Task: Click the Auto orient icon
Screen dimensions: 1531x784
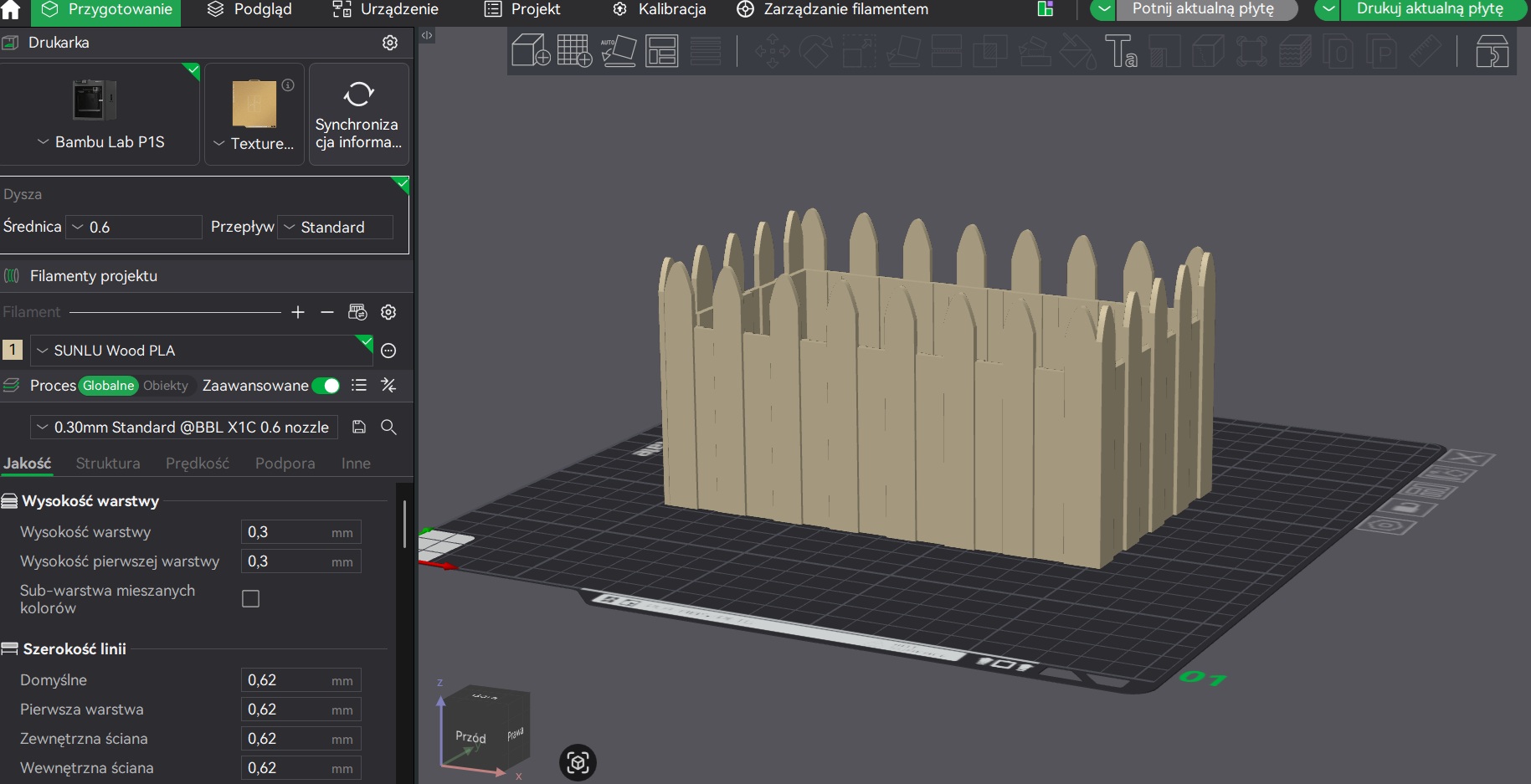Action: pyautogui.click(x=619, y=51)
